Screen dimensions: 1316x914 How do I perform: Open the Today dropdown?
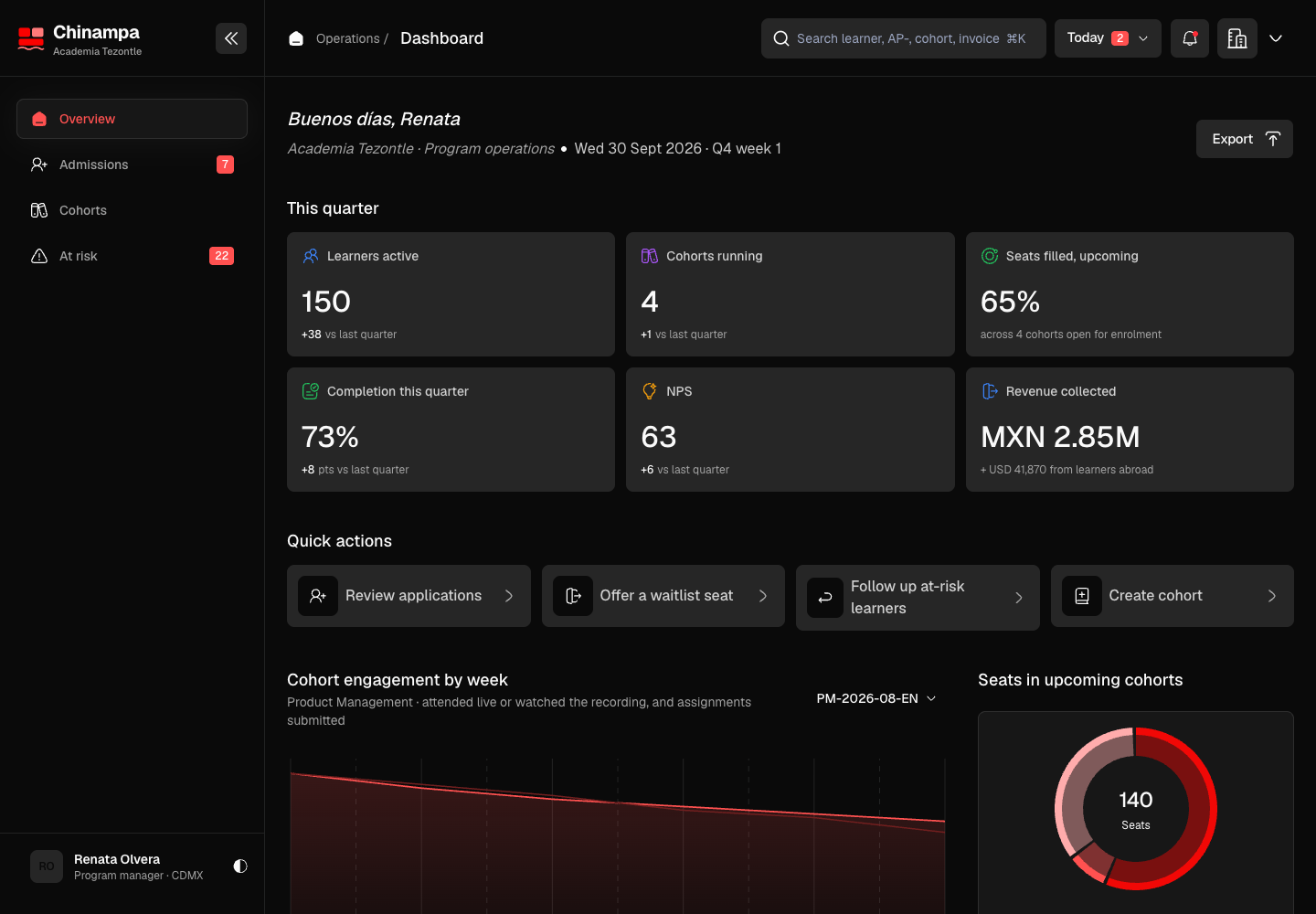[1108, 38]
